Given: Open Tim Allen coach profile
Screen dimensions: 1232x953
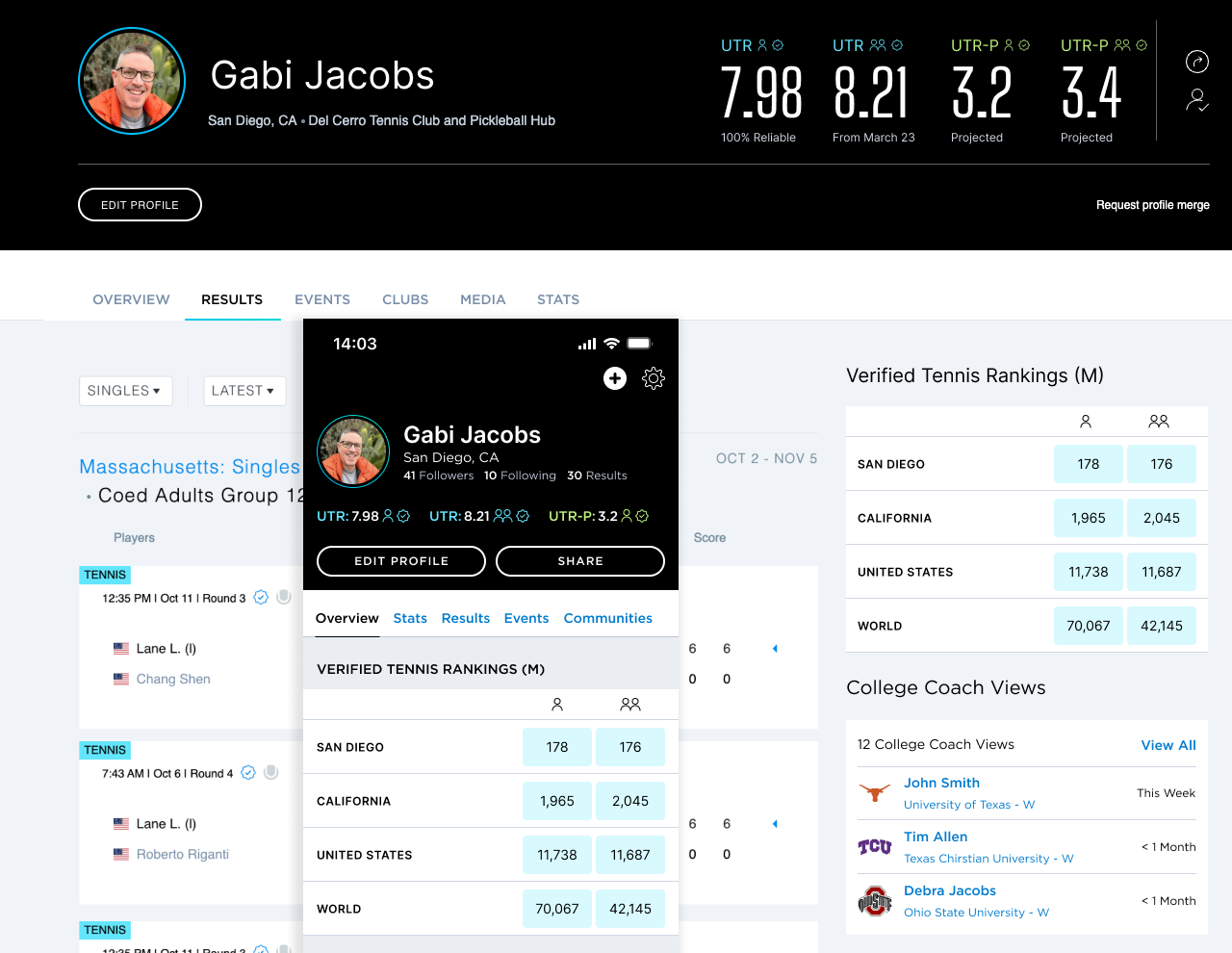Looking at the screenshot, I should click(x=936, y=837).
